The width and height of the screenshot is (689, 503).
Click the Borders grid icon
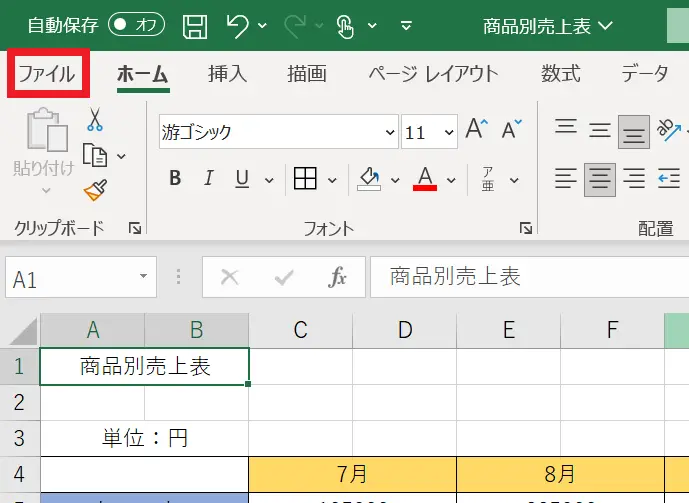305,178
